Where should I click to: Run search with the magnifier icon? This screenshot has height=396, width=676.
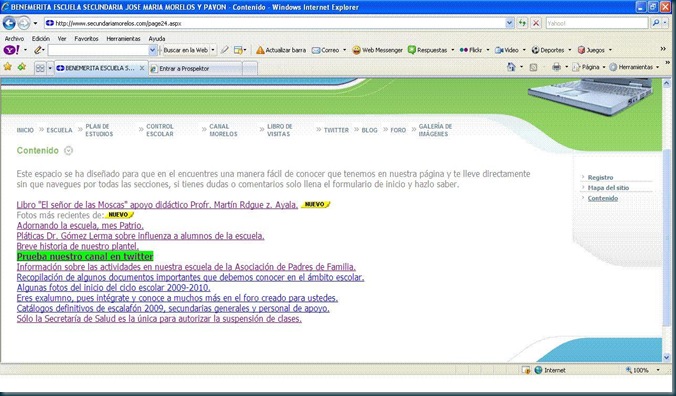click(x=656, y=23)
